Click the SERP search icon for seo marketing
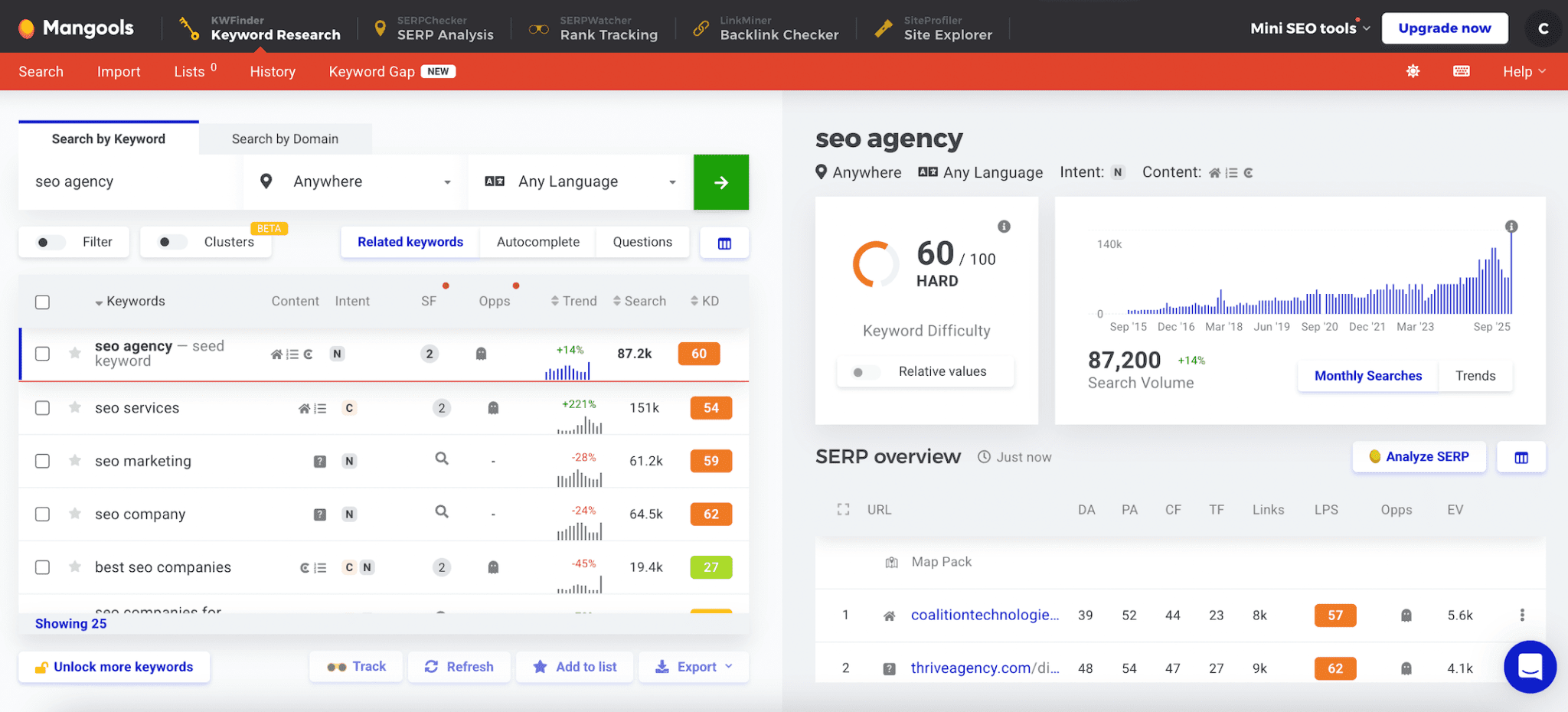Image resolution: width=1568 pixels, height=712 pixels. pos(442,459)
